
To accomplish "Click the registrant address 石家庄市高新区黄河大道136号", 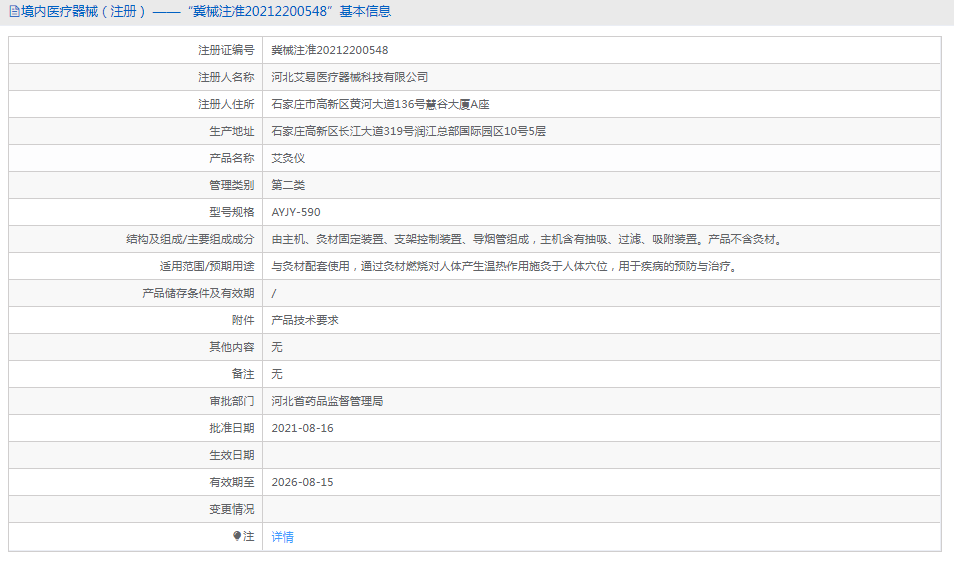I will [380, 104].
